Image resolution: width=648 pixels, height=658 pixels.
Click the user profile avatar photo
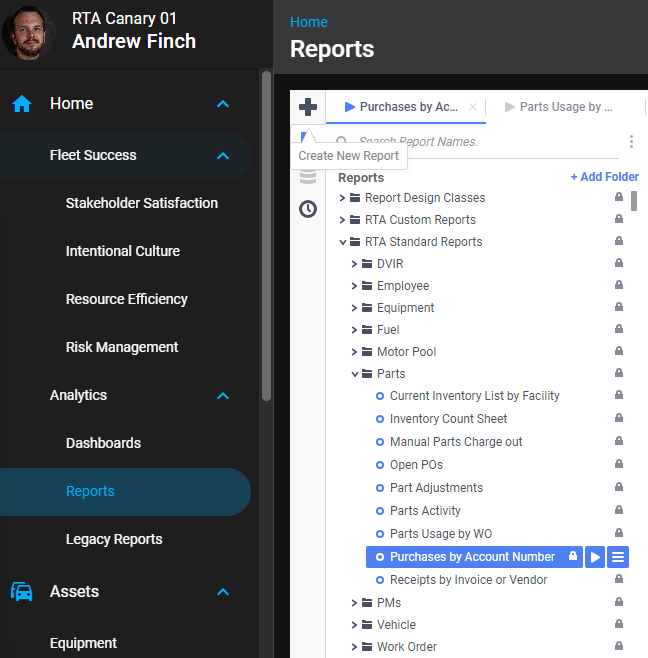click(x=29, y=32)
